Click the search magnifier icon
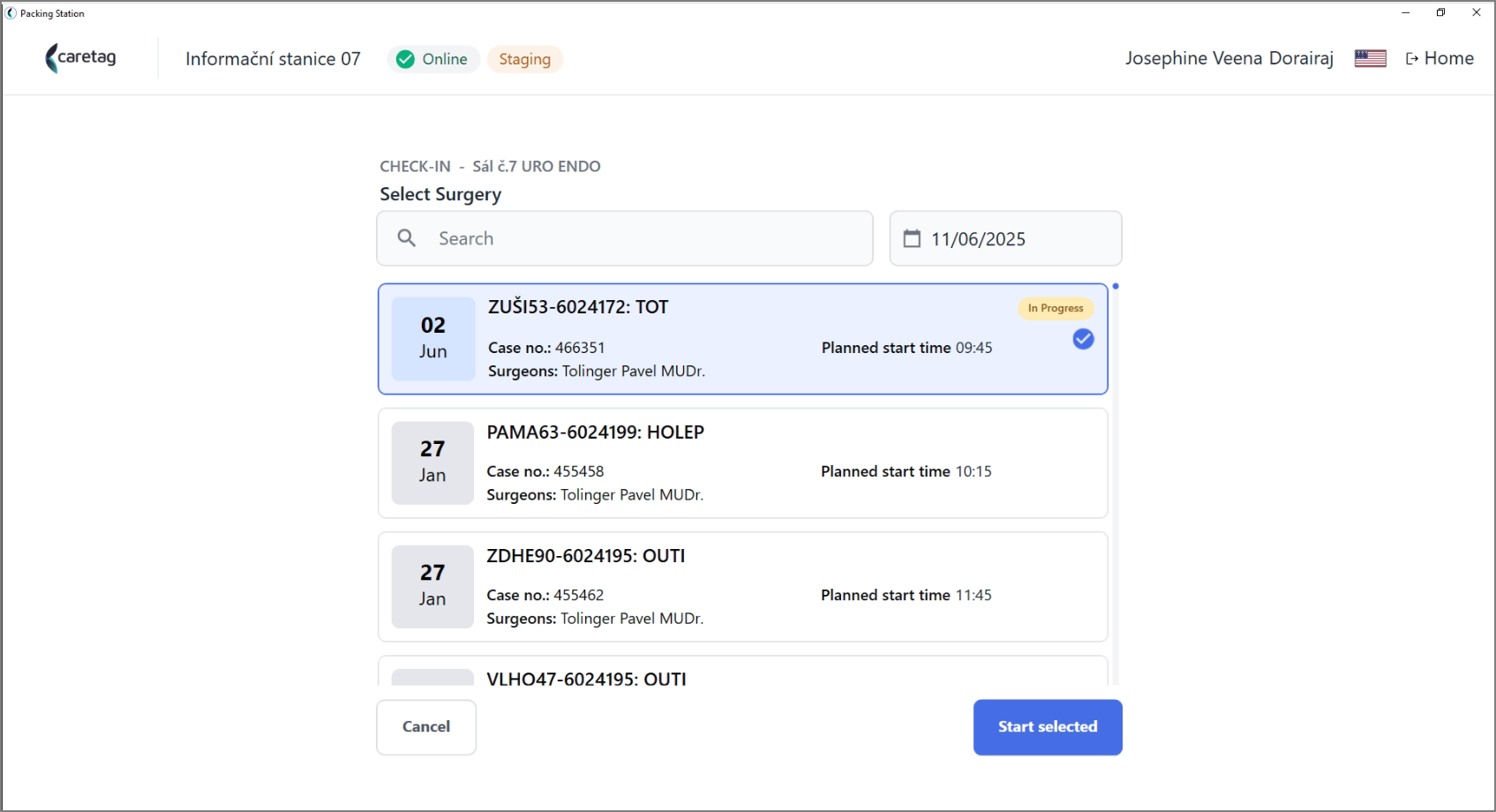The image size is (1496, 812). (x=407, y=238)
